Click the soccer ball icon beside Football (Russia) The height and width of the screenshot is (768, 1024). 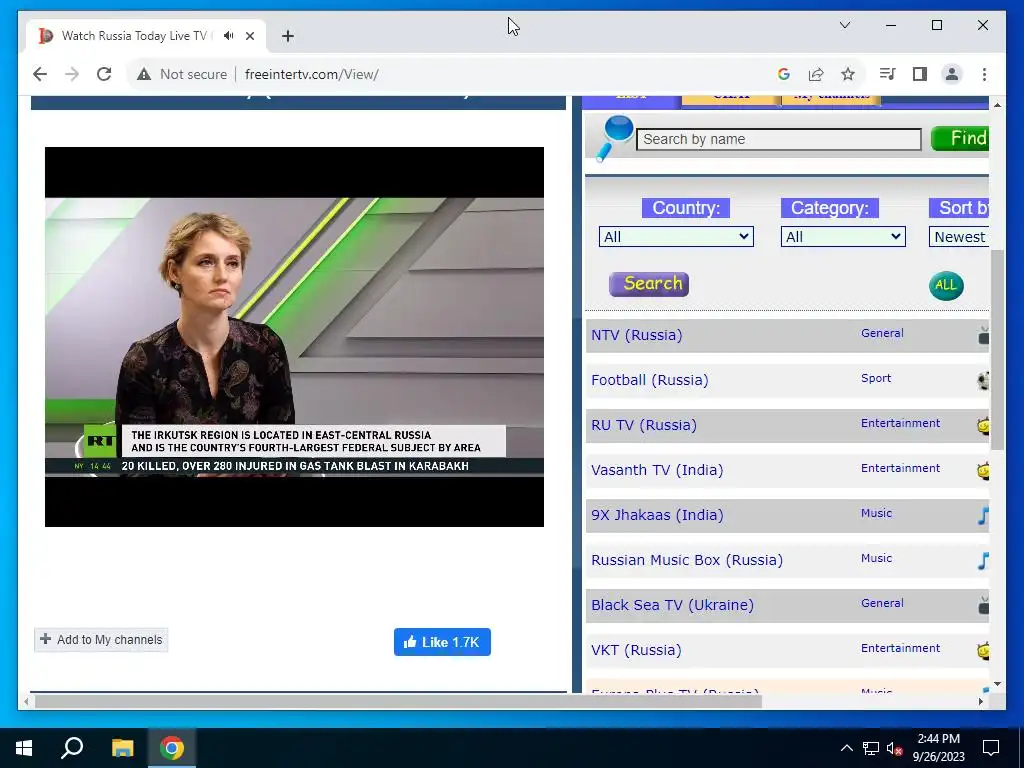984,380
